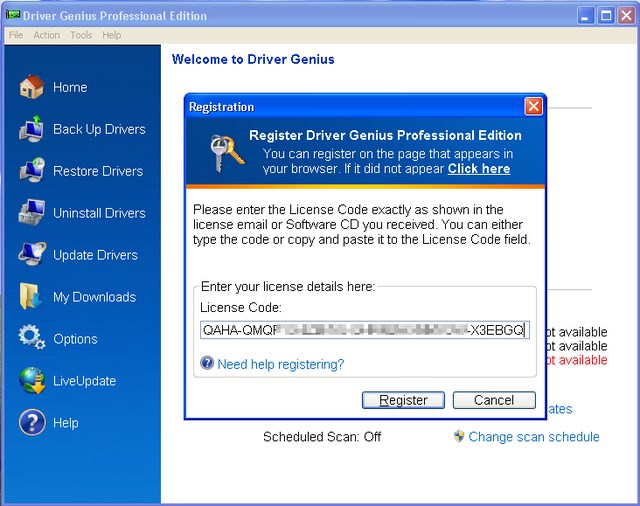
Task: Click the blue help icon beside Need help registering
Action: click(x=207, y=363)
